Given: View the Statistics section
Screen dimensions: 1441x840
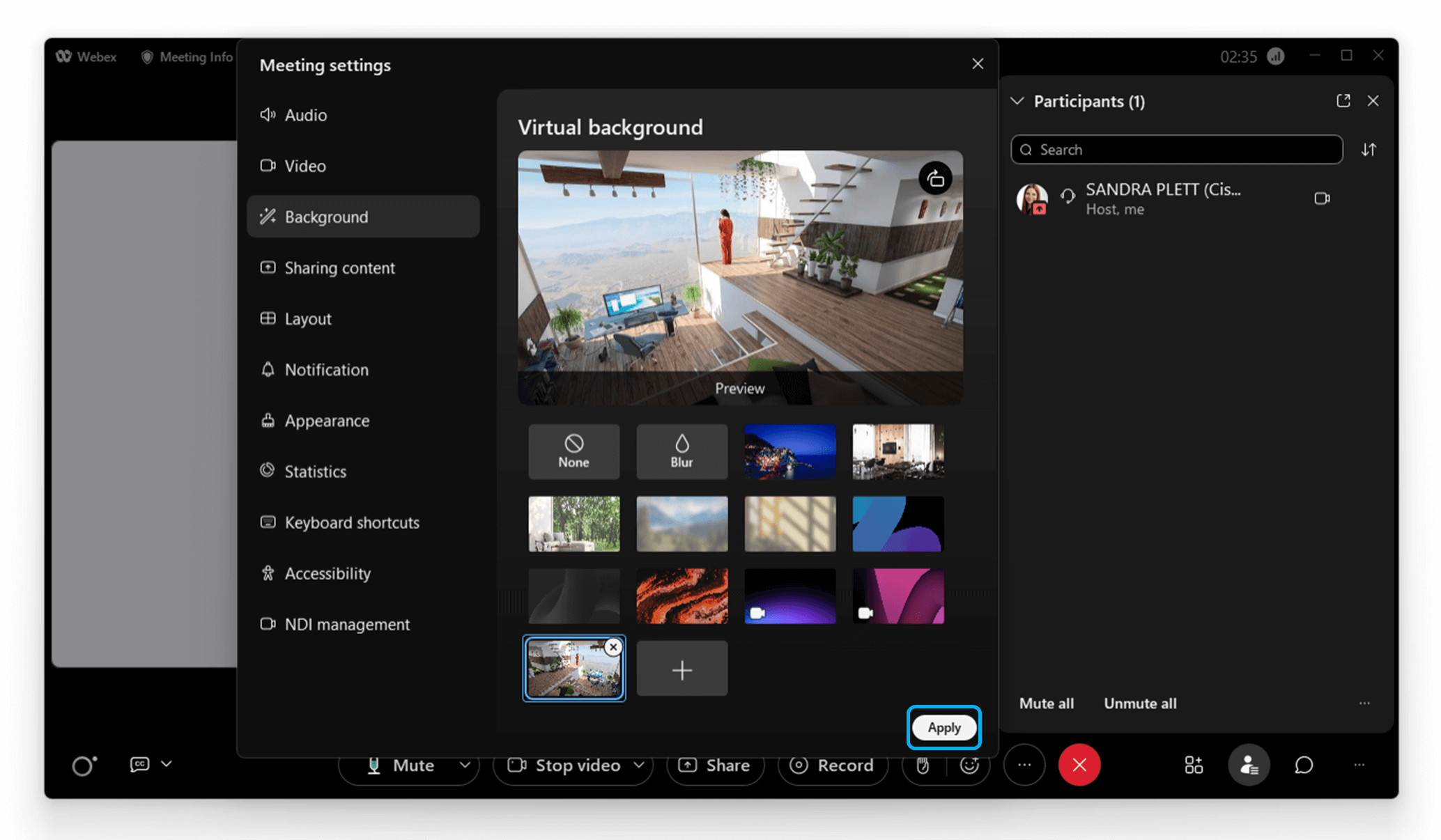Looking at the screenshot, I should point(363,471).
